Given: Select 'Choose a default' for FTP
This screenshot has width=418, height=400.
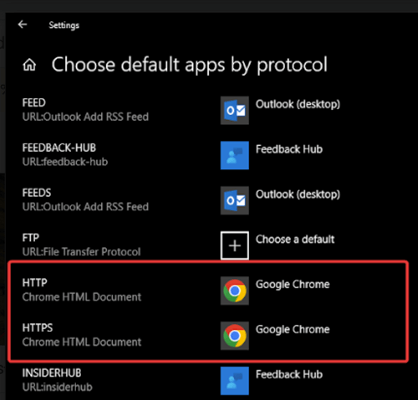Looking at the screenshot, I should point(295,239).
